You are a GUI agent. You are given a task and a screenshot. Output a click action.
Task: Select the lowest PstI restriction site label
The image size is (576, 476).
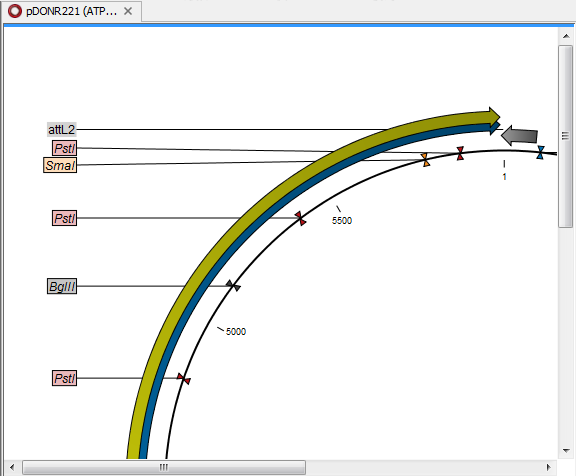pyautogui.click(x=64, y=378)
